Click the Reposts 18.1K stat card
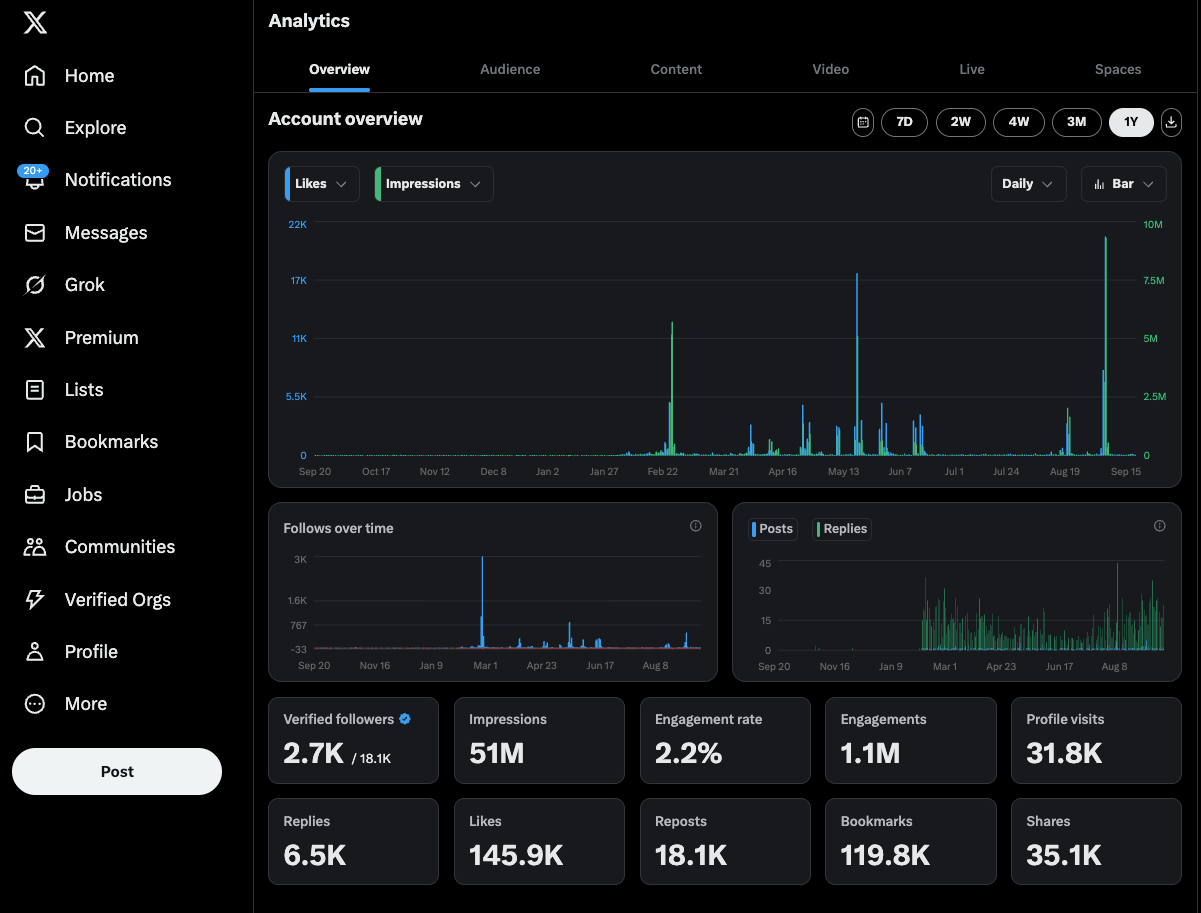Image resolution: width=1201 pixels, height=913 pixels. 725,842
